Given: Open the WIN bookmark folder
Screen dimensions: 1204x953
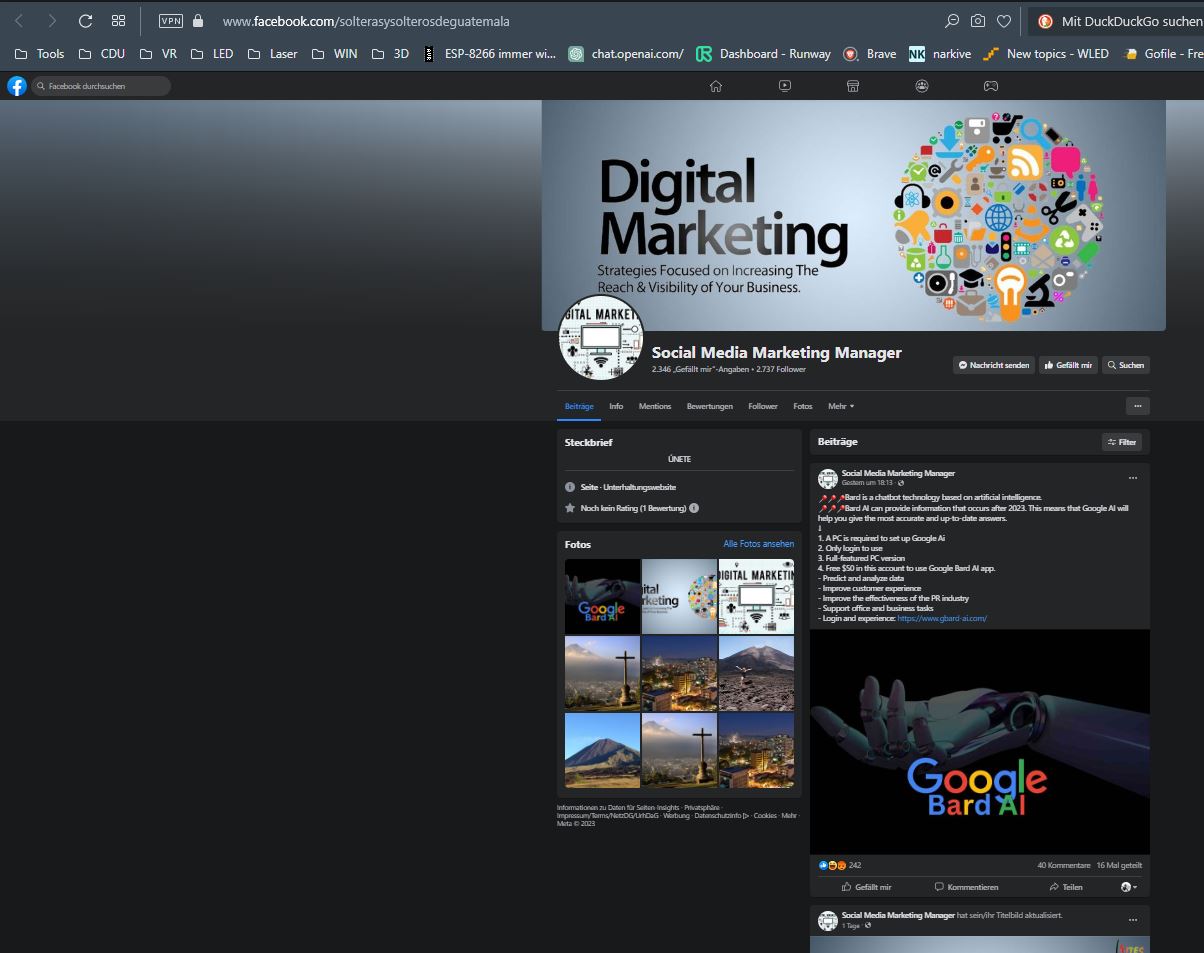Looking at the screenshot, I should (335, 54).
